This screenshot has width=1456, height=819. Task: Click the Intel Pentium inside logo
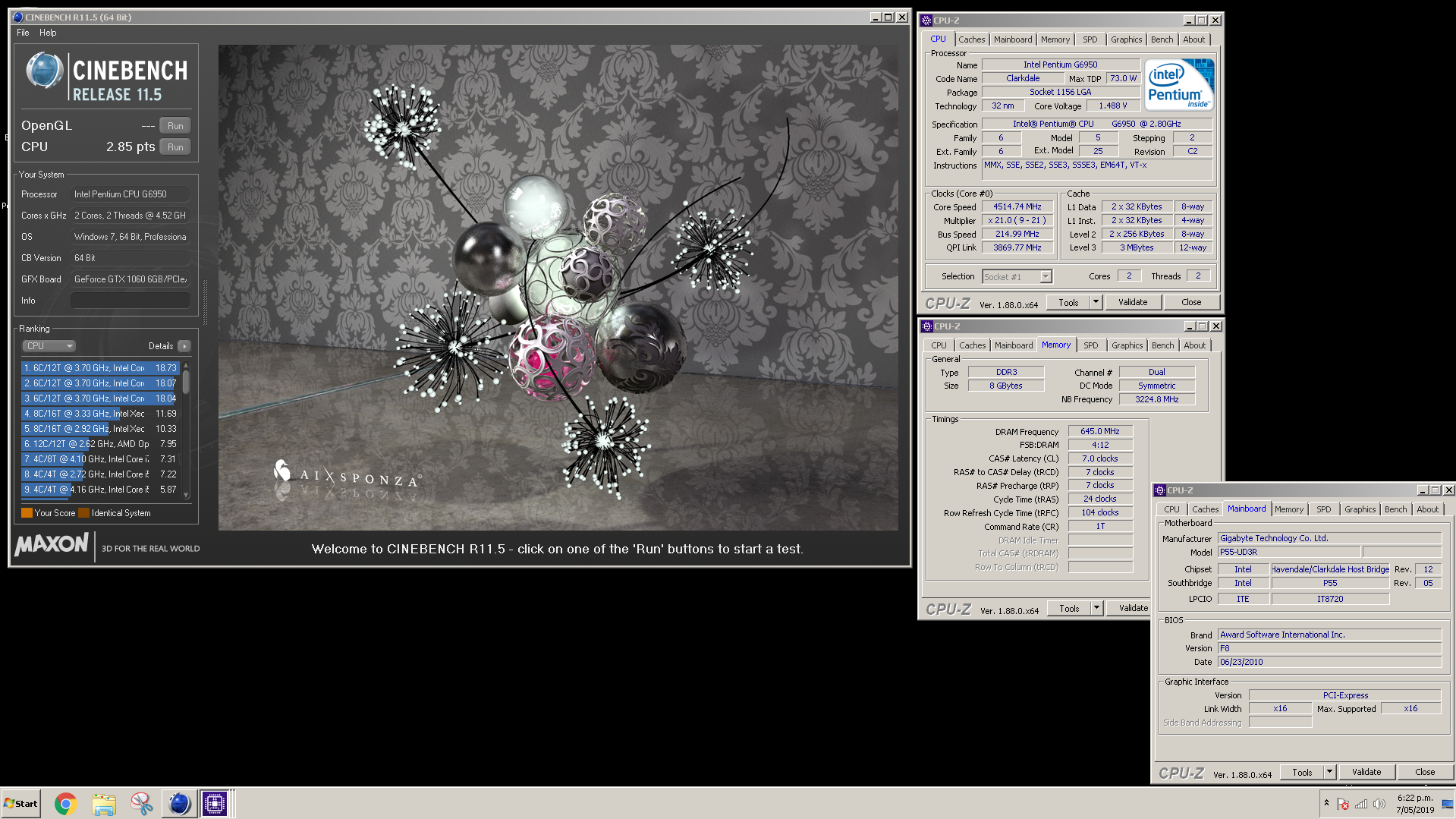tap(1179, 86)
